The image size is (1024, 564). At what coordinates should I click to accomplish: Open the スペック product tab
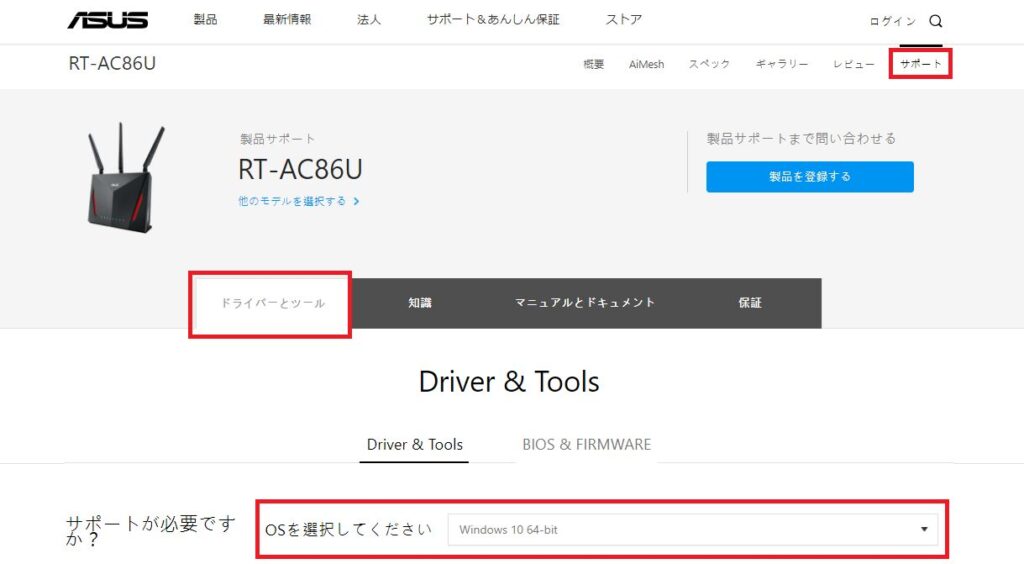click(709, 64)
